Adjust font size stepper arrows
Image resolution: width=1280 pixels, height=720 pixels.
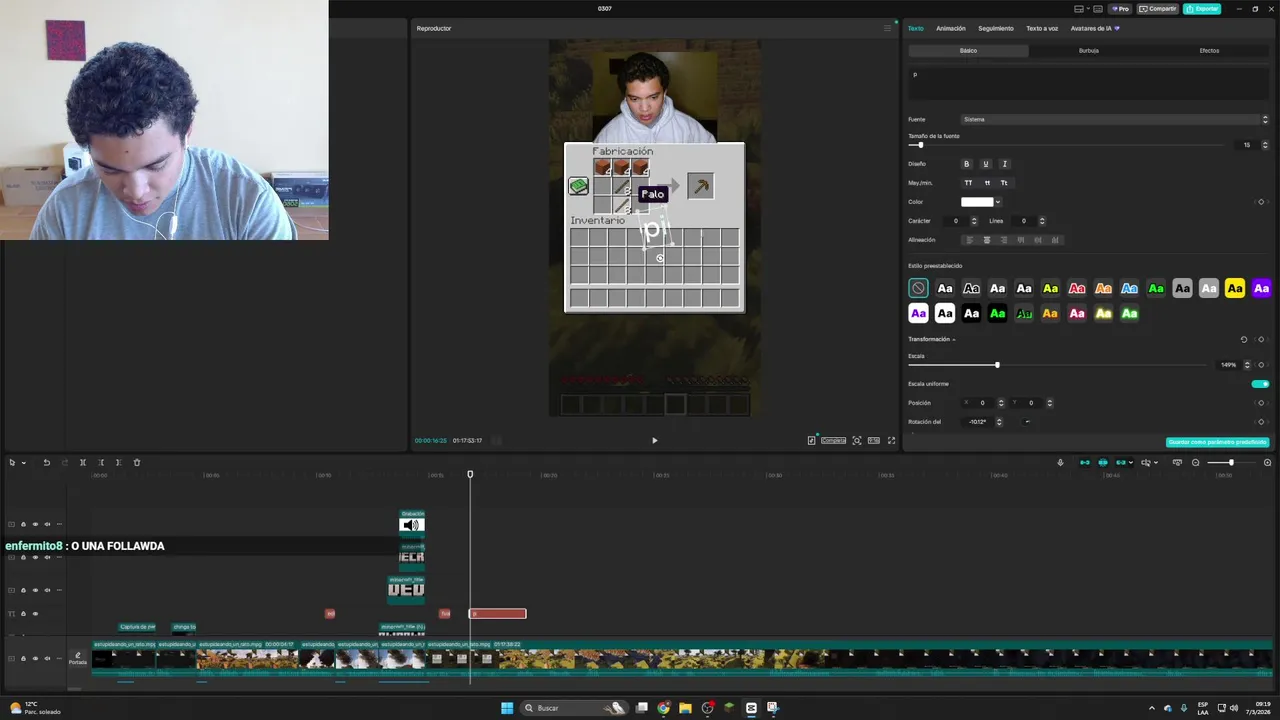[1265, 145]
